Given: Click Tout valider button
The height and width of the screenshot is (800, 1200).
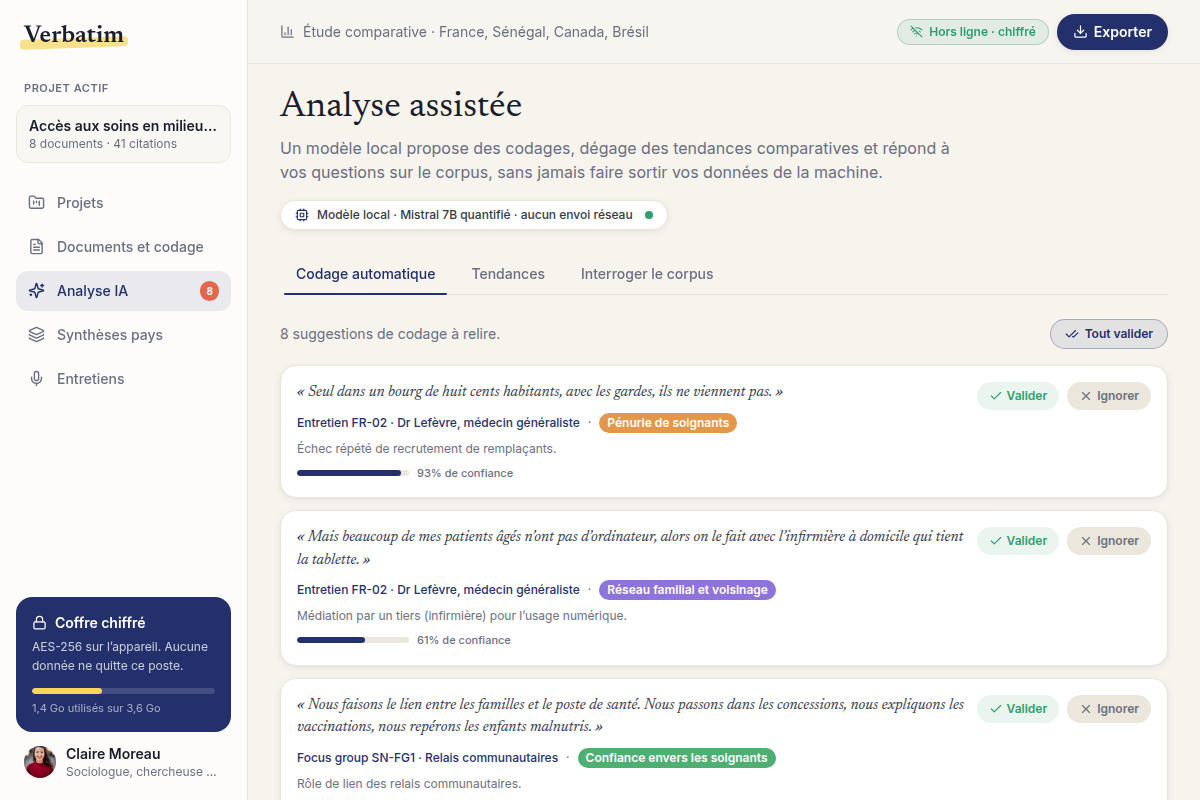Looking at the screenshot, I should [x=1109, y=334].
